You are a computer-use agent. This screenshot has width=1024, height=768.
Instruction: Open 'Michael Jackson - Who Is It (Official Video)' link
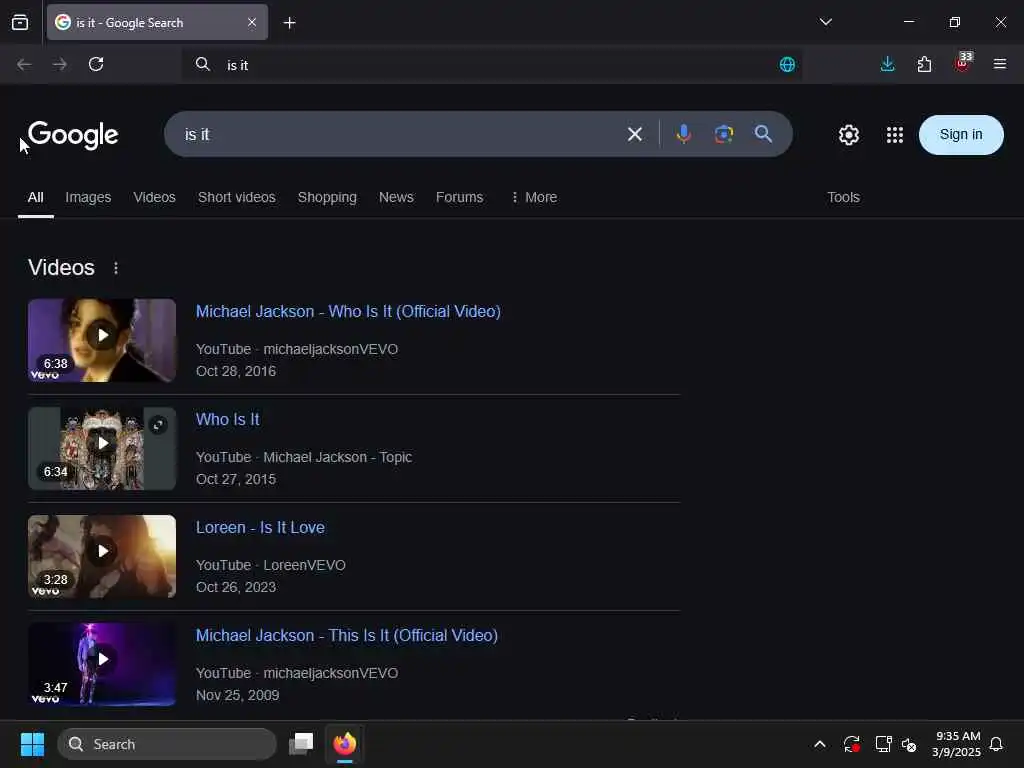click(348, 312)
